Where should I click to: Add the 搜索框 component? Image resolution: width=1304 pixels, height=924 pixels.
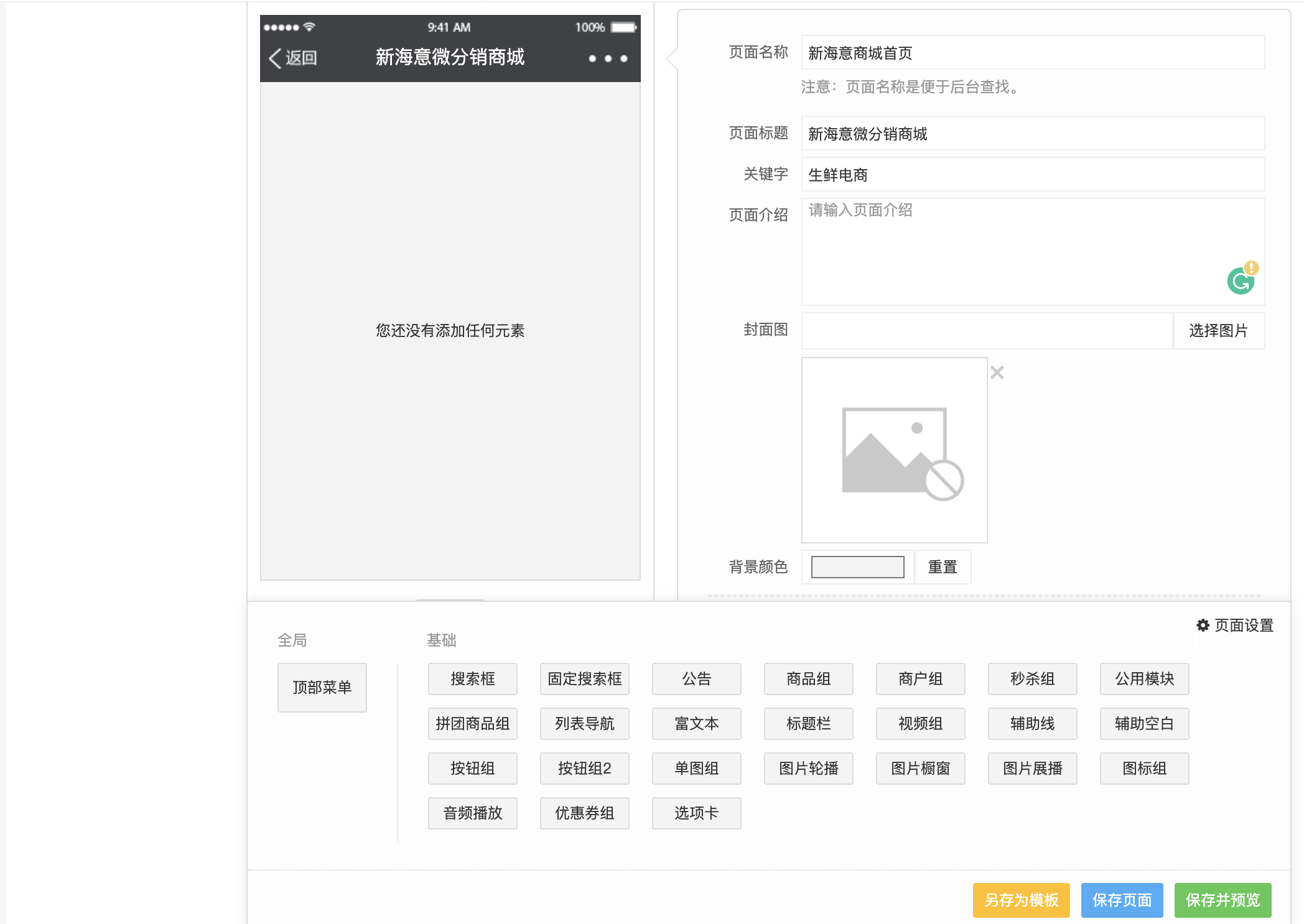473,678
